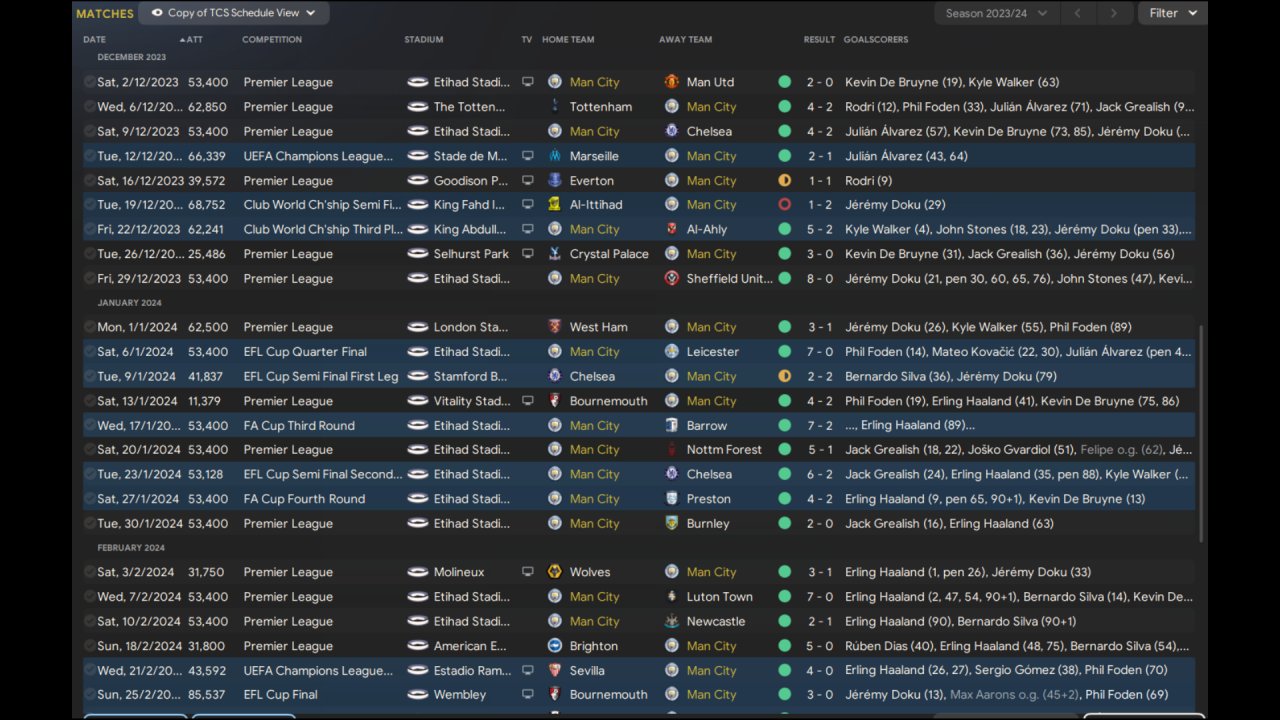Sort by the ATT column header
The image size is (1280, 720).
pos(194,40)
